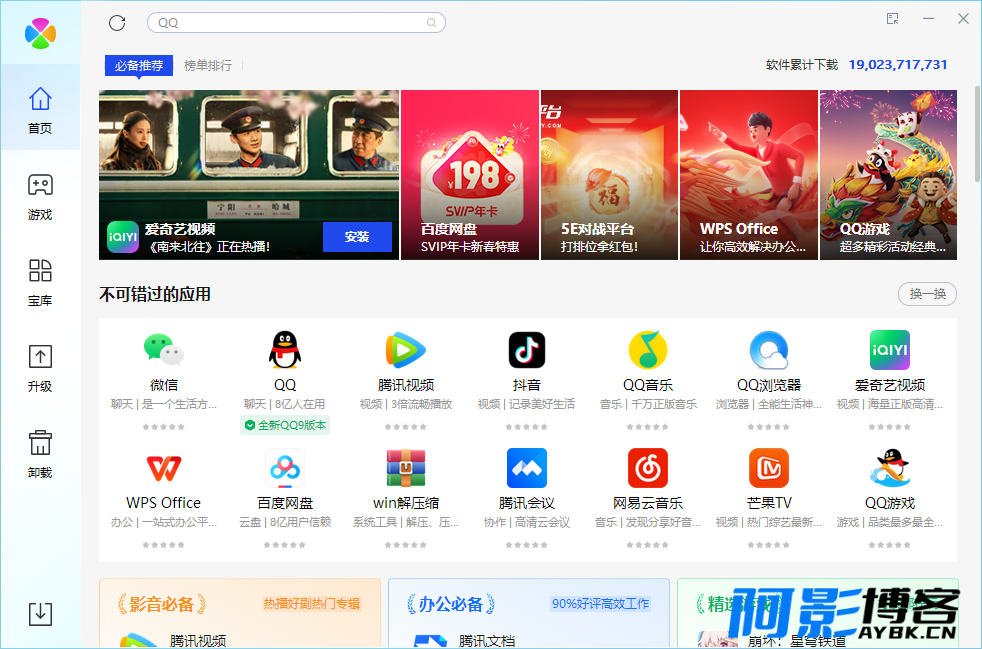Click 云盘 | 8亿用户信赖 description in app grid

point(285,522)
